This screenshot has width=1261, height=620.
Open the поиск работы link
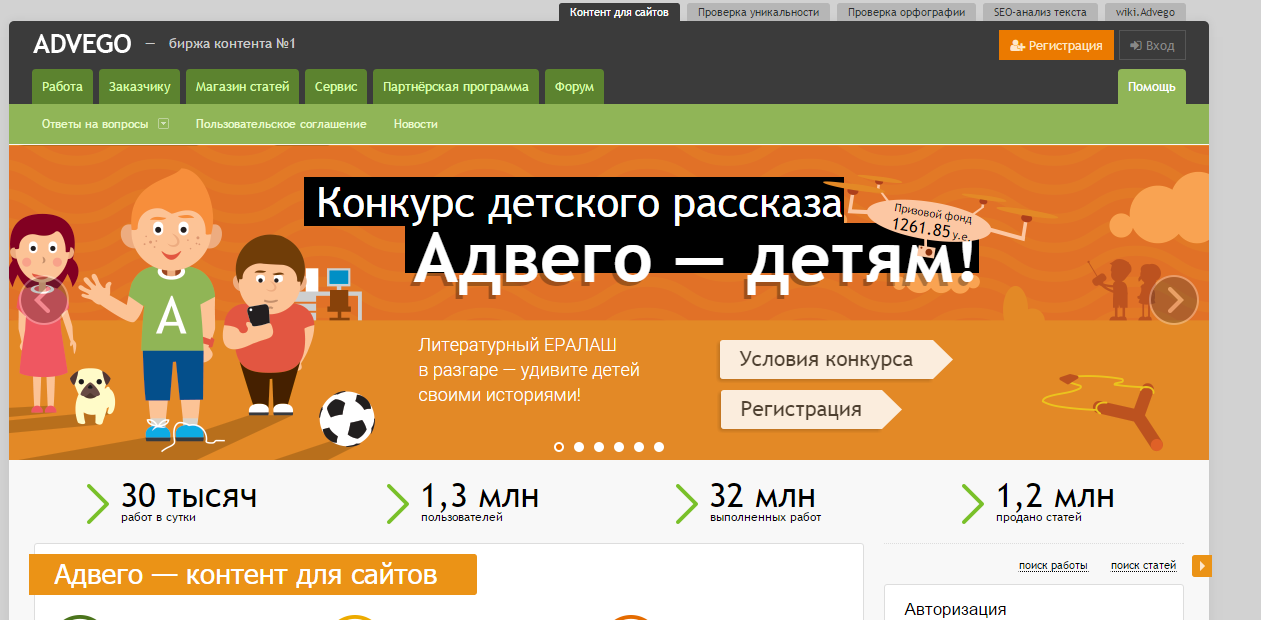pyautogui.click(x=1053, y=566)
